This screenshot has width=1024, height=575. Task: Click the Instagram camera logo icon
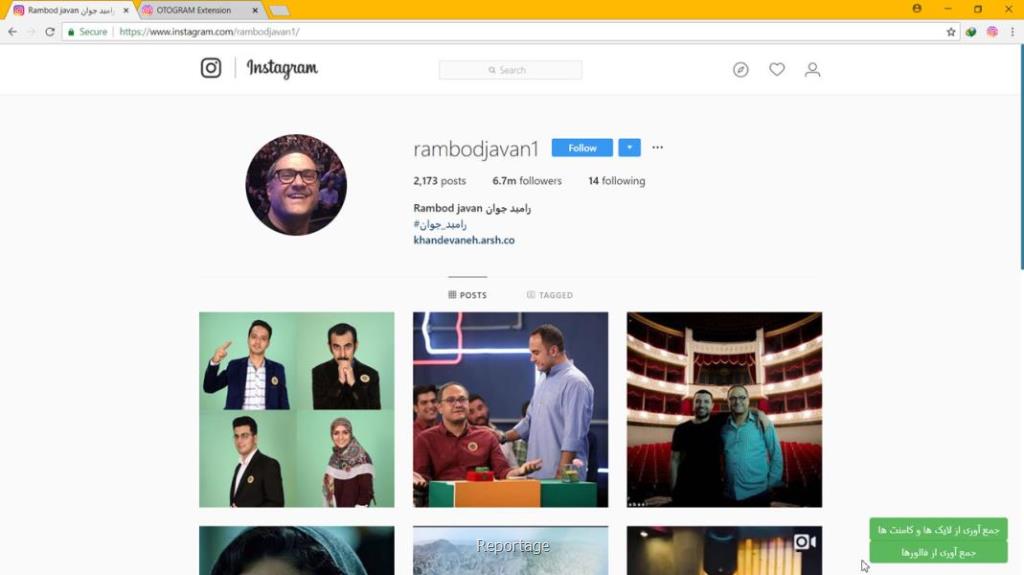pyautogui.click(x=211, y=68)
